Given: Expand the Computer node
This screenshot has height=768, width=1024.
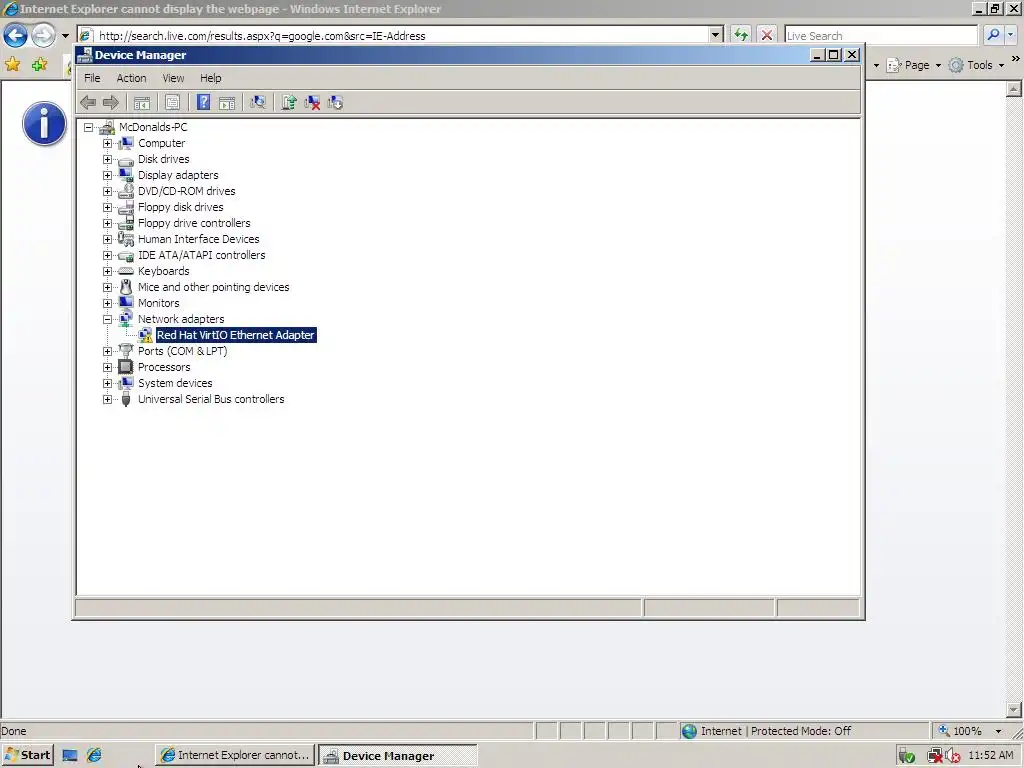Looking at the screenshot, I should pos(108,143).
